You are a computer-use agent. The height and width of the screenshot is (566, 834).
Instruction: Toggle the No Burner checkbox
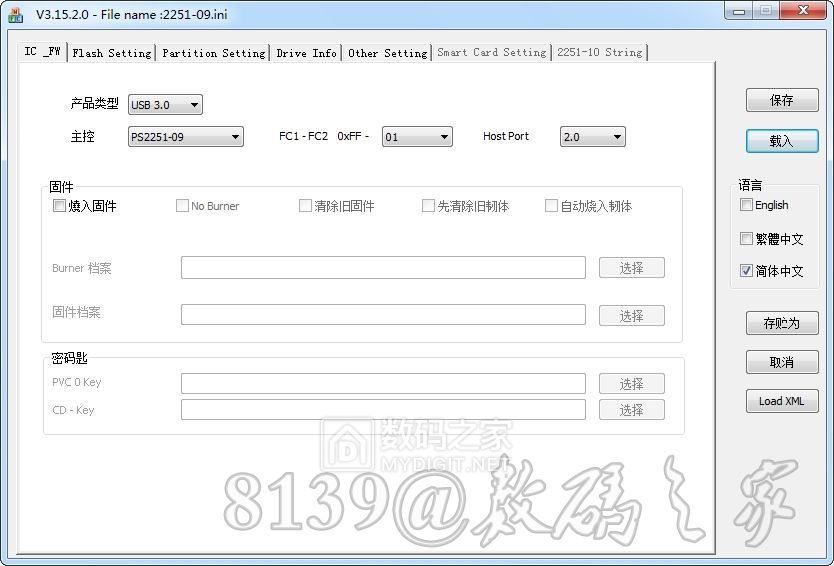(182, 205)
